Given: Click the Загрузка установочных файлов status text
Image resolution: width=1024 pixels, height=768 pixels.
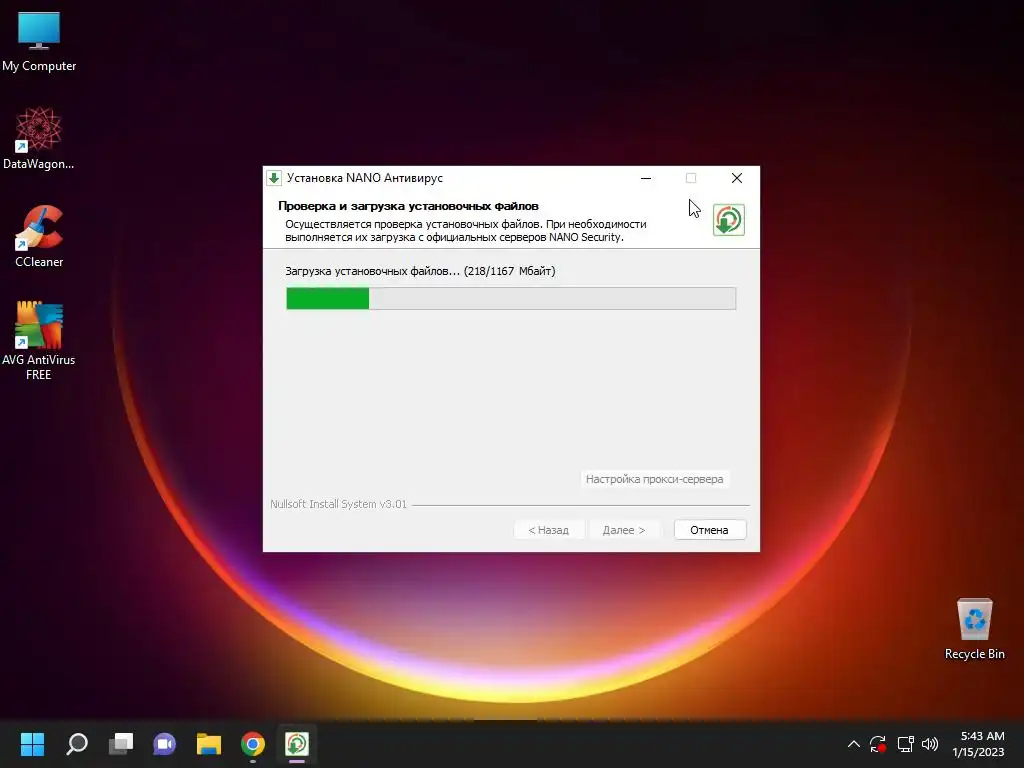Looking at the screenshot, I should pyautogui.click(x=420, y=271).
